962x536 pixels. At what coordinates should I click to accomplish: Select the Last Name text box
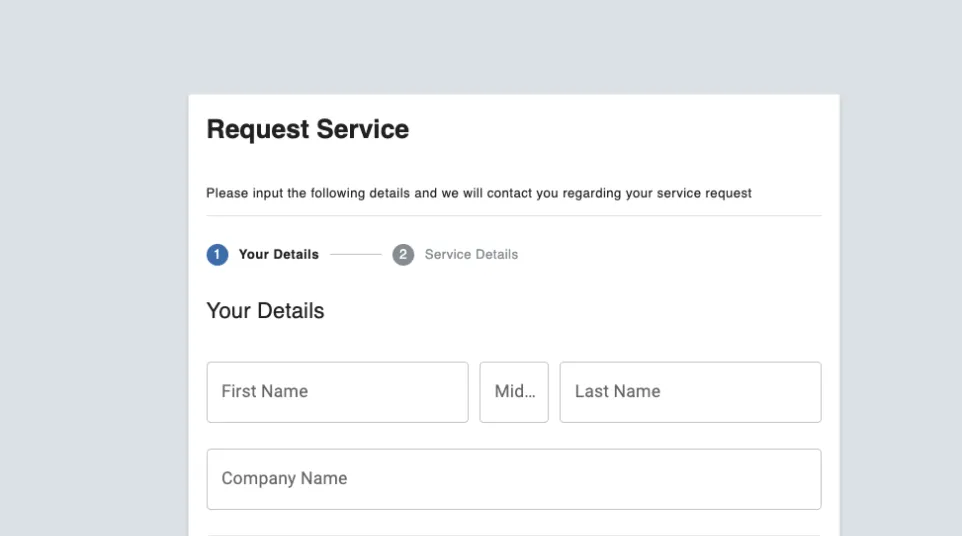pos(690,392)
